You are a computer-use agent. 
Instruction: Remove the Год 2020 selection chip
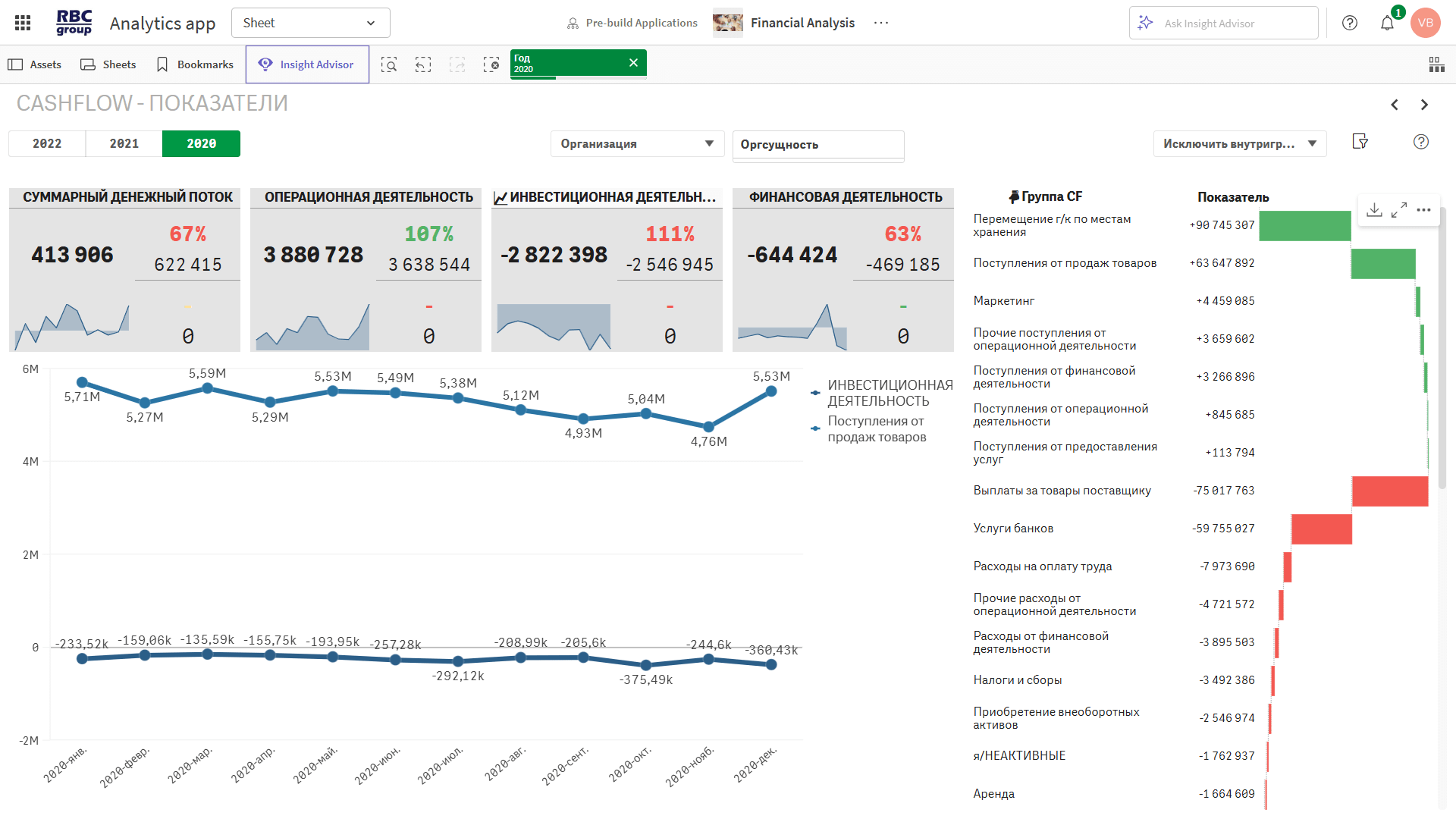[633, 63]
